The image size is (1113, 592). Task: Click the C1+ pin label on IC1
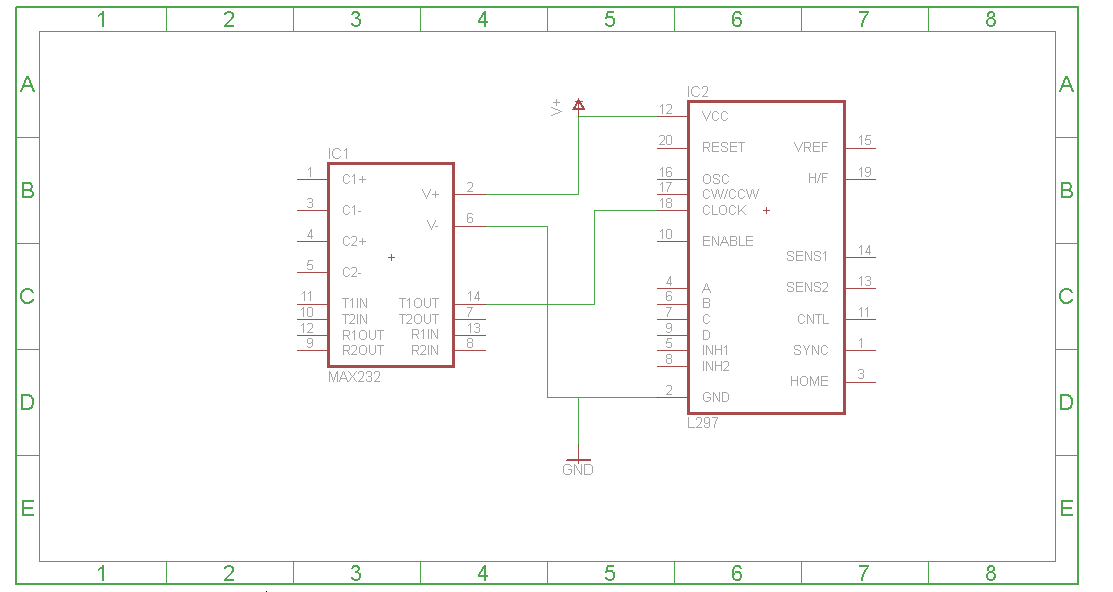(354, 179)
